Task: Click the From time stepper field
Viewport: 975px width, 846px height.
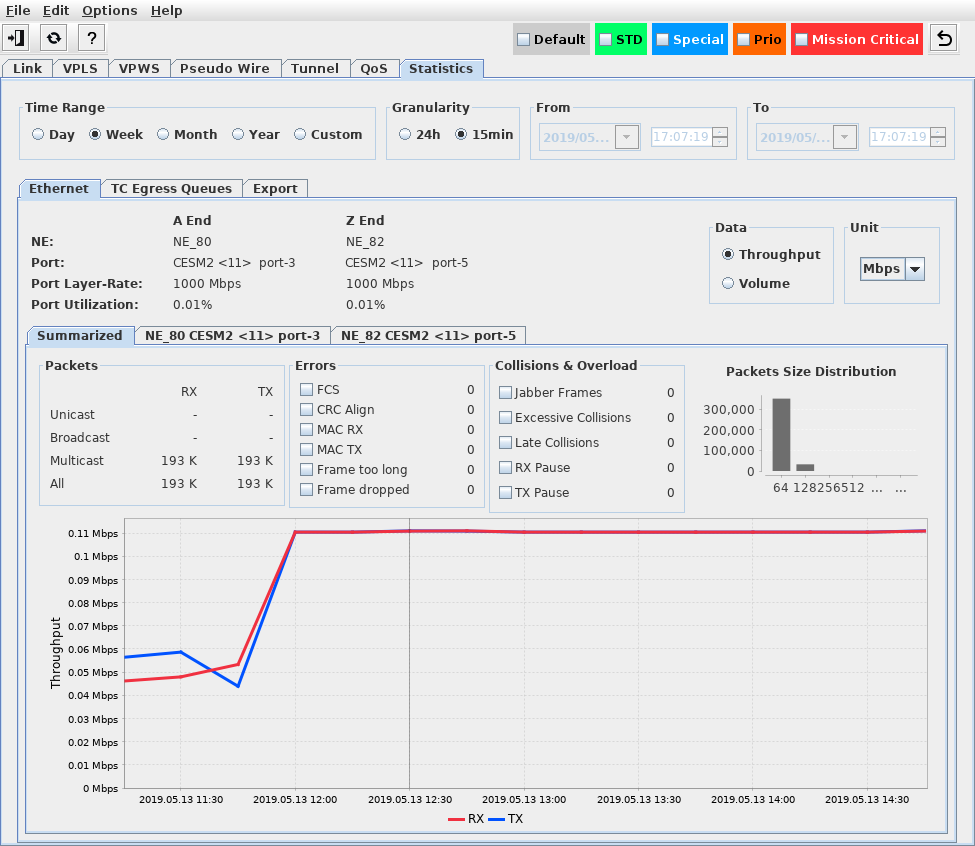Action: (x=680, y=137)
